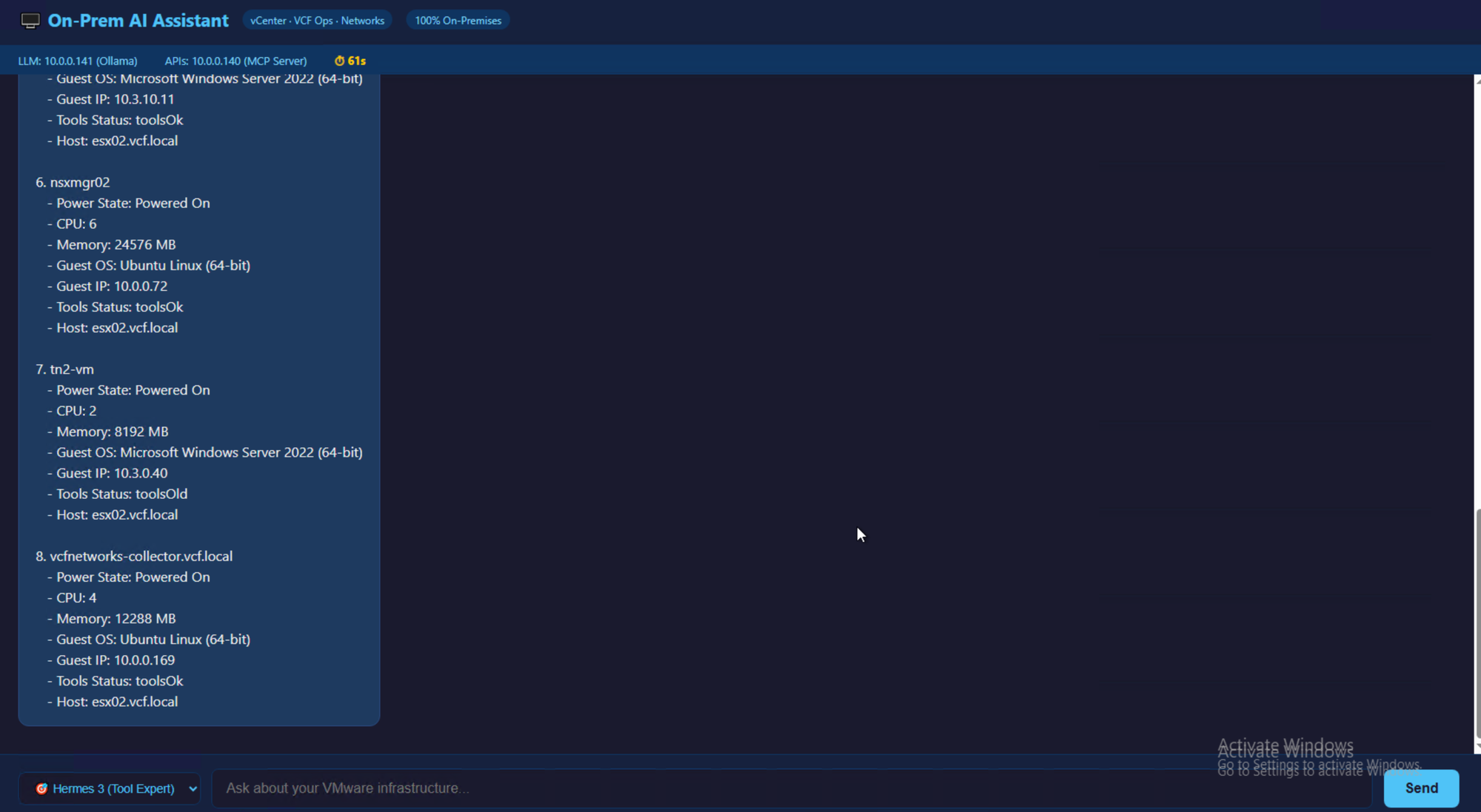1481x812 pixels.
Task: Click the chat scrollbar thumb on the right
Action: [x=1477, y=623]
